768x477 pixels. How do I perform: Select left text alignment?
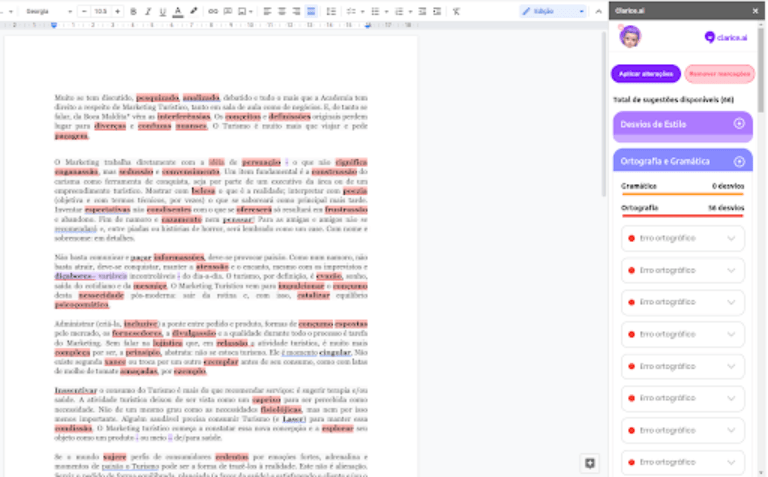[268, 11]
